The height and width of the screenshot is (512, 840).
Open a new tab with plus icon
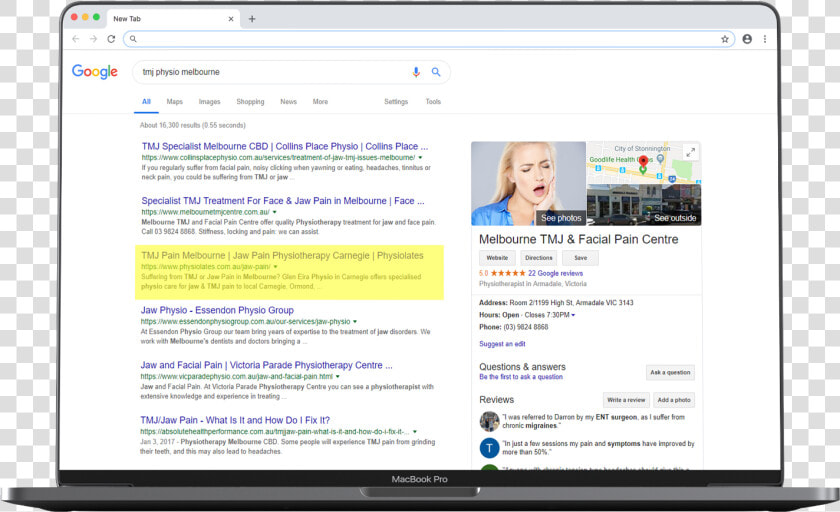252,19
